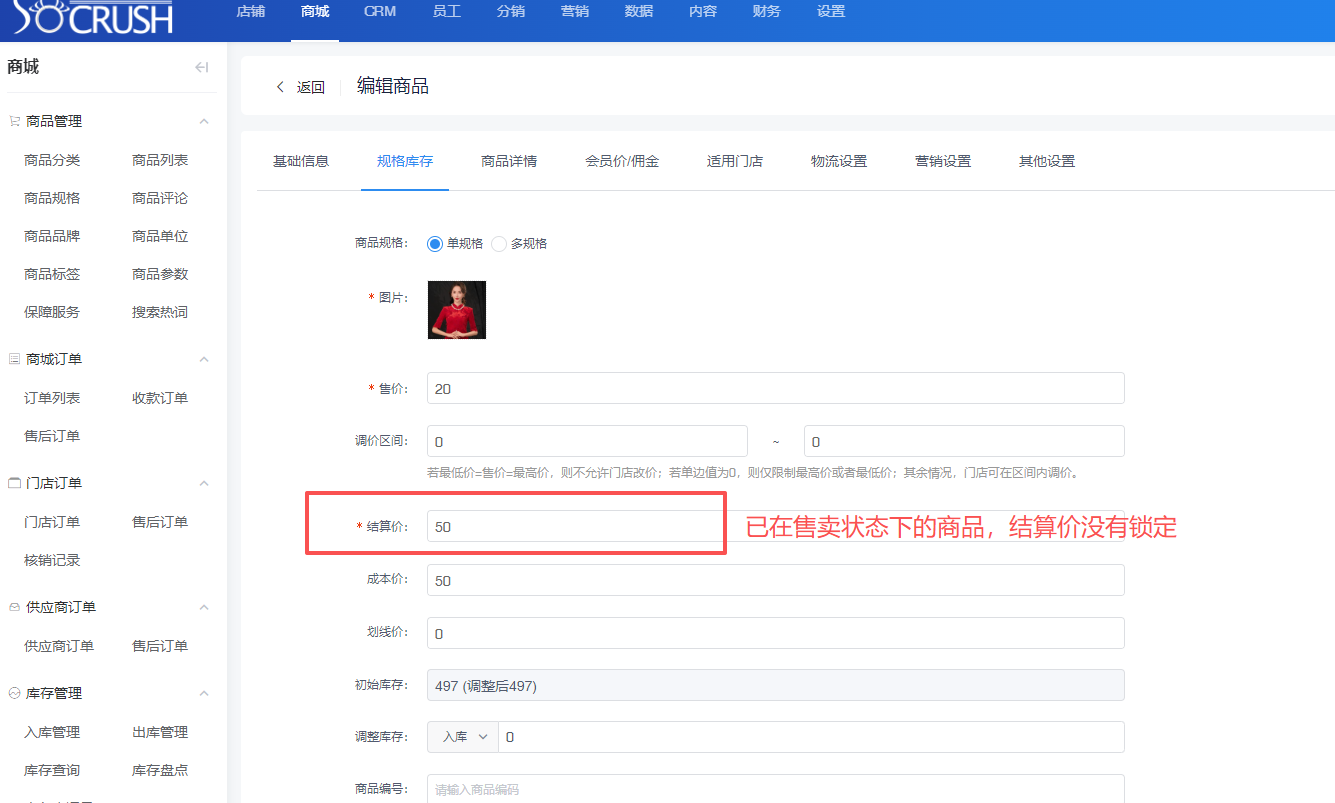
Task: Click the 商城订单 list icon
Action: [x=14, y=359]
